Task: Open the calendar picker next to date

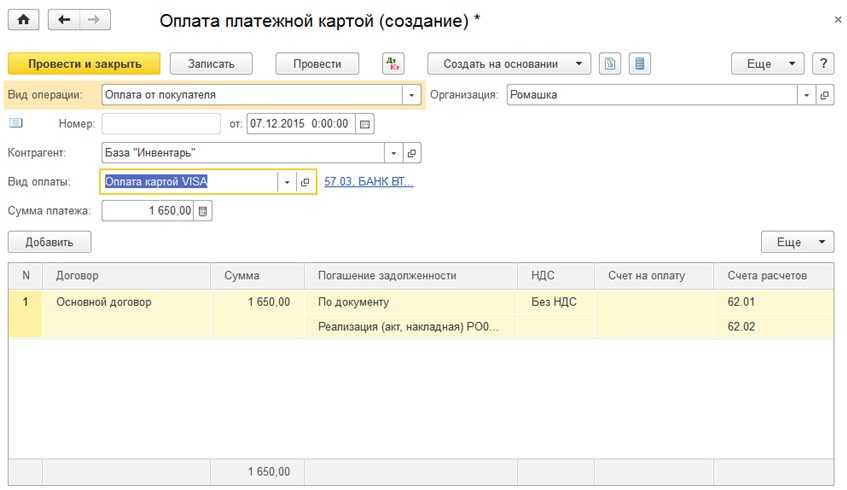Action: [x=364, y=124]
